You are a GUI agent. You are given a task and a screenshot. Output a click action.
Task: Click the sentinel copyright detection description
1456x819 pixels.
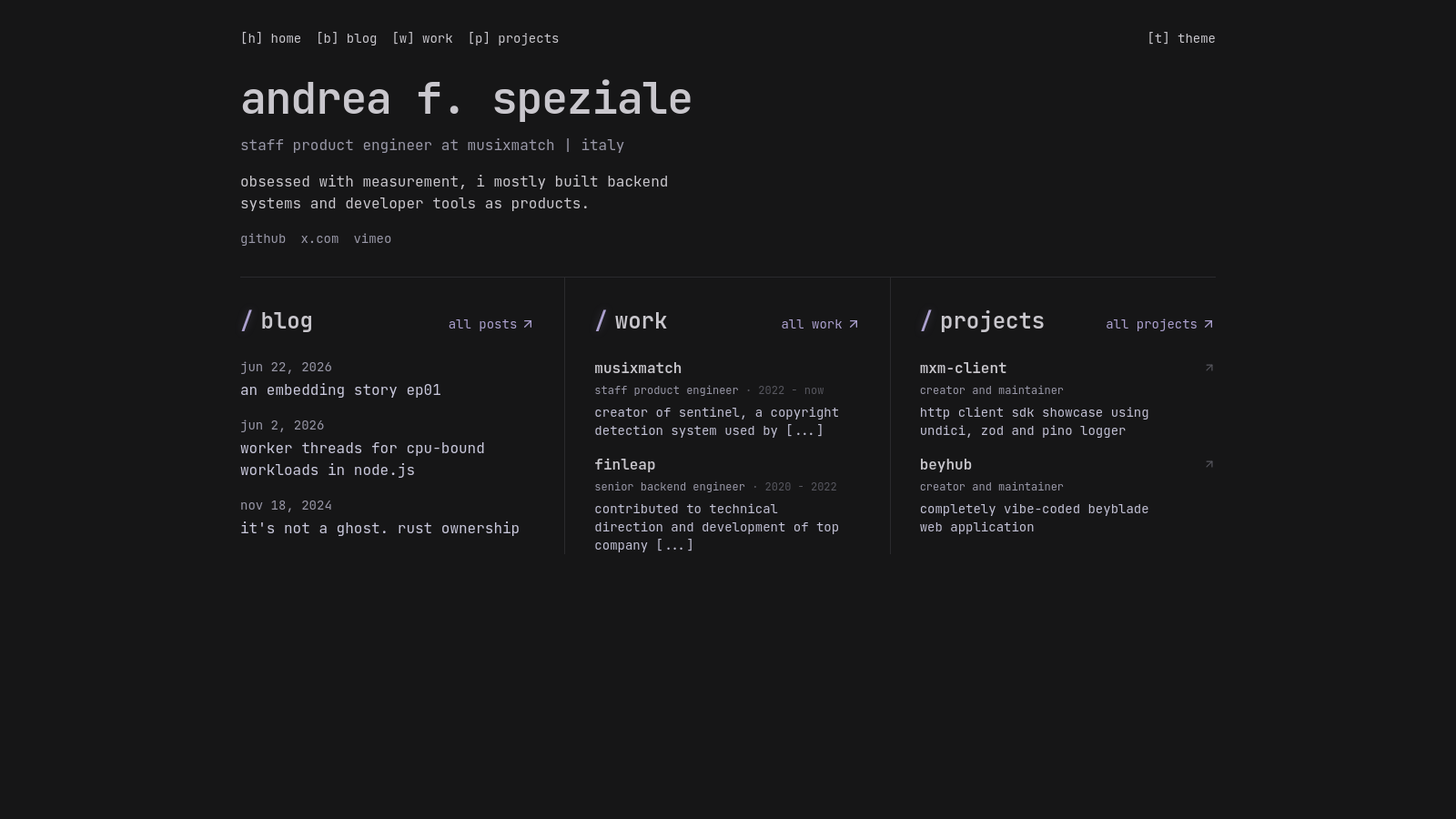(x=717, y=422)
